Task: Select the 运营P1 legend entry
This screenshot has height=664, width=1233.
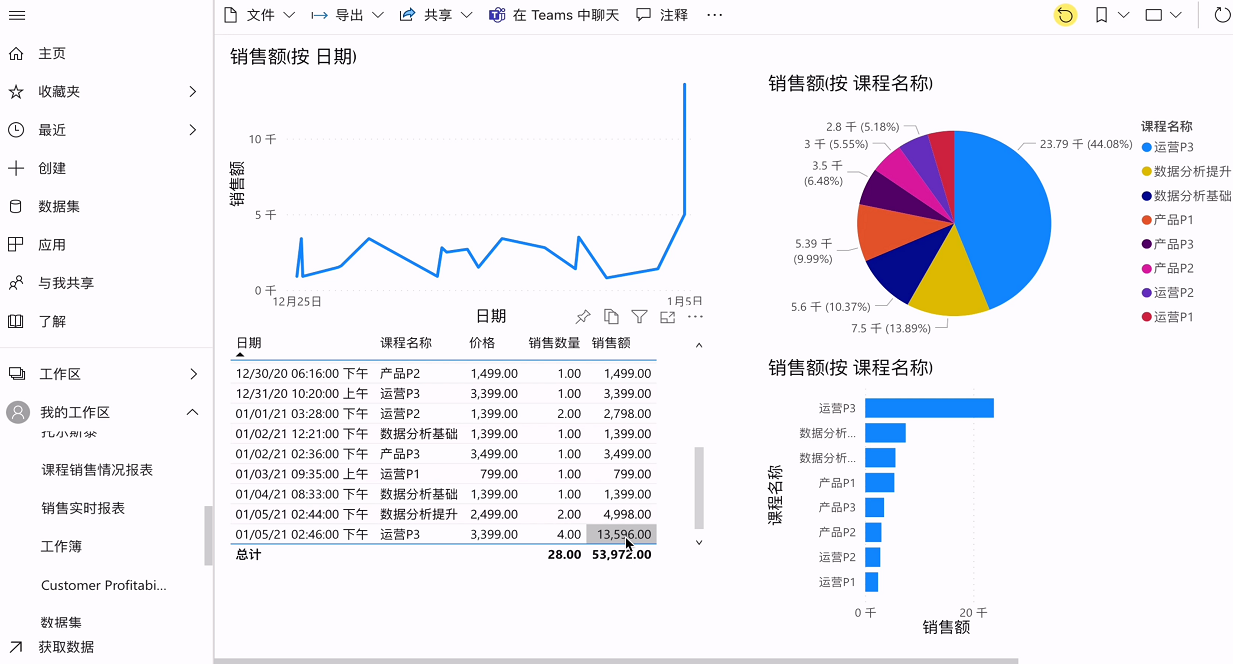Action: [1168, 317]
